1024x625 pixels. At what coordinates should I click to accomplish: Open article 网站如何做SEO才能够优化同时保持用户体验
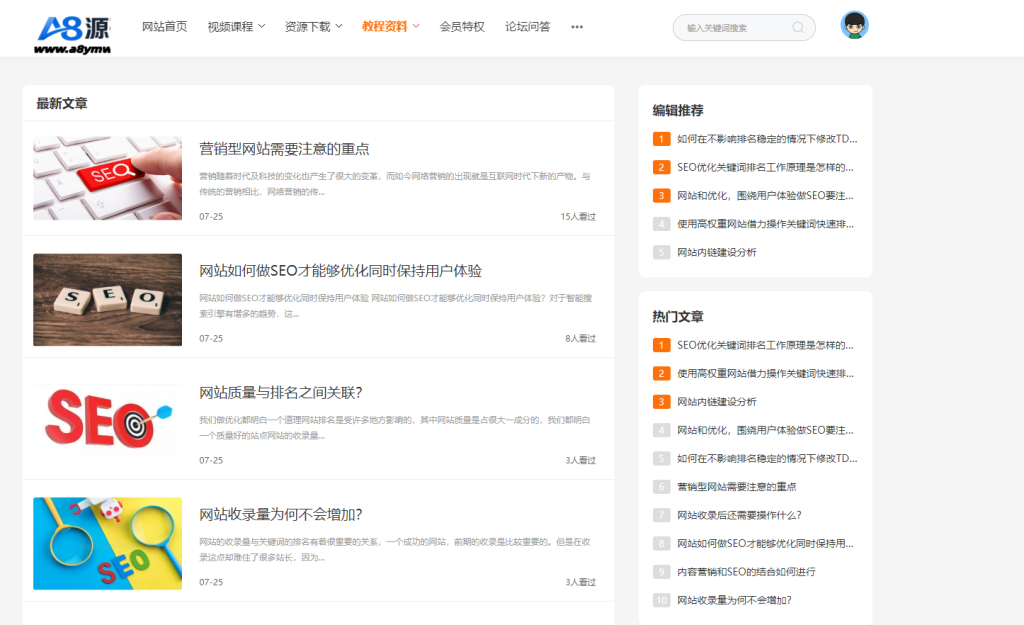pos(340,270)
